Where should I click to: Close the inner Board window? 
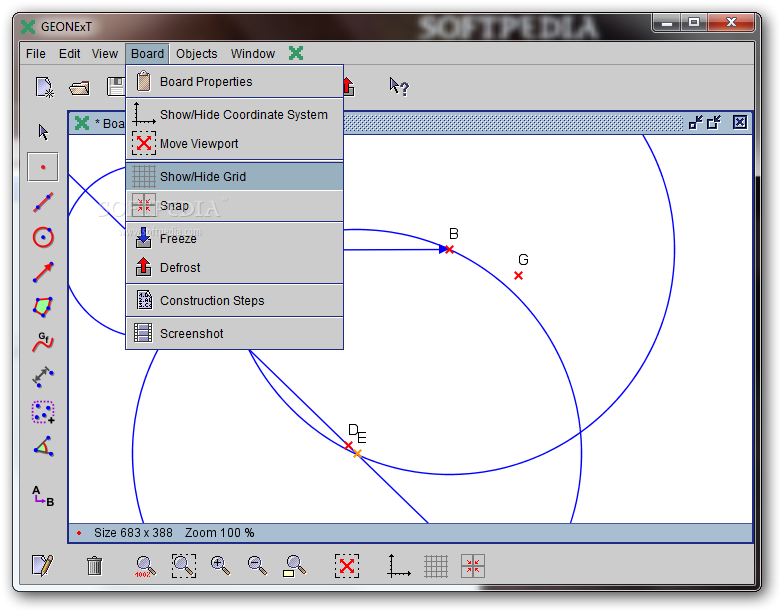coord(740,122)
